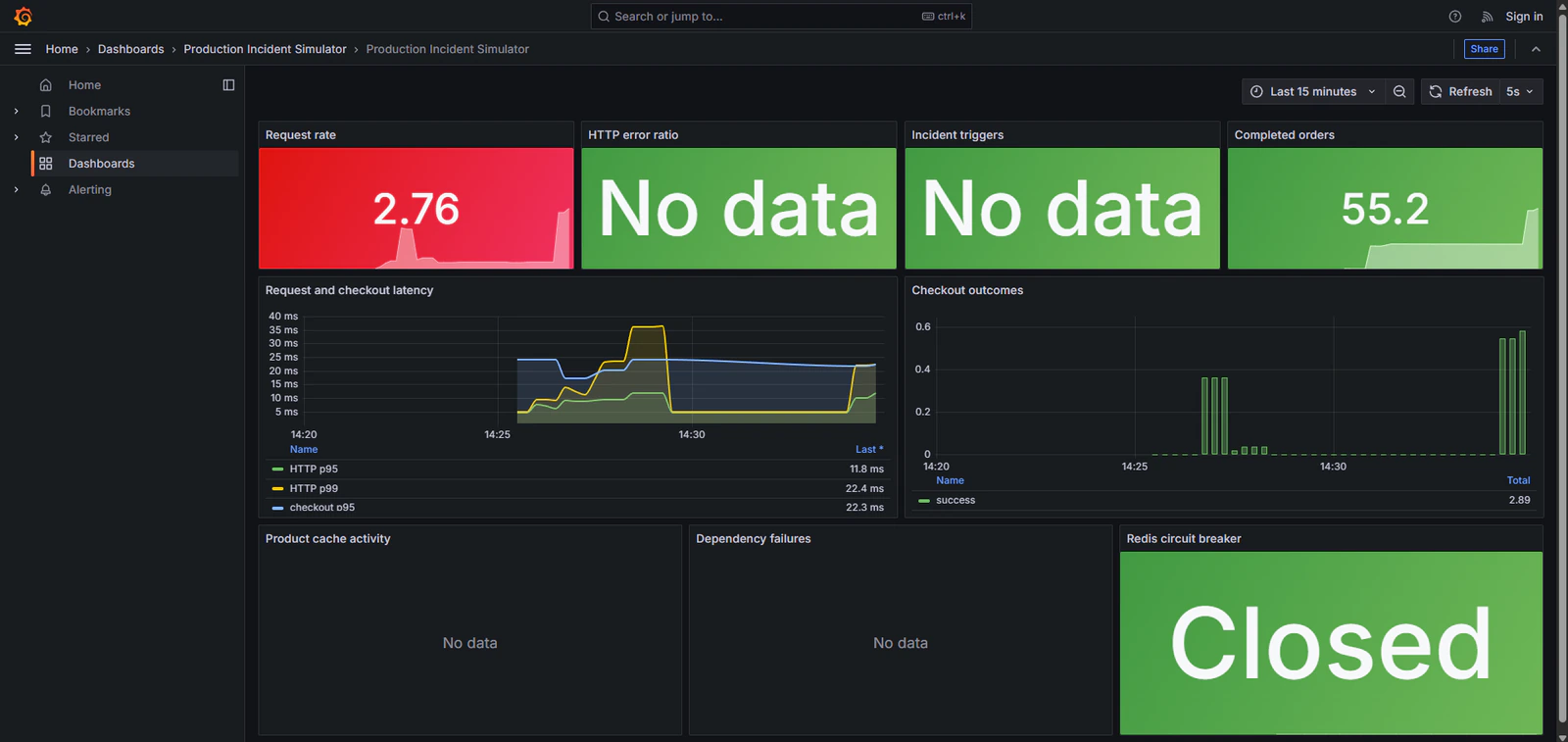Click the Completed orders panel title
The image size is (1568, 742).
pos(1285,135)
